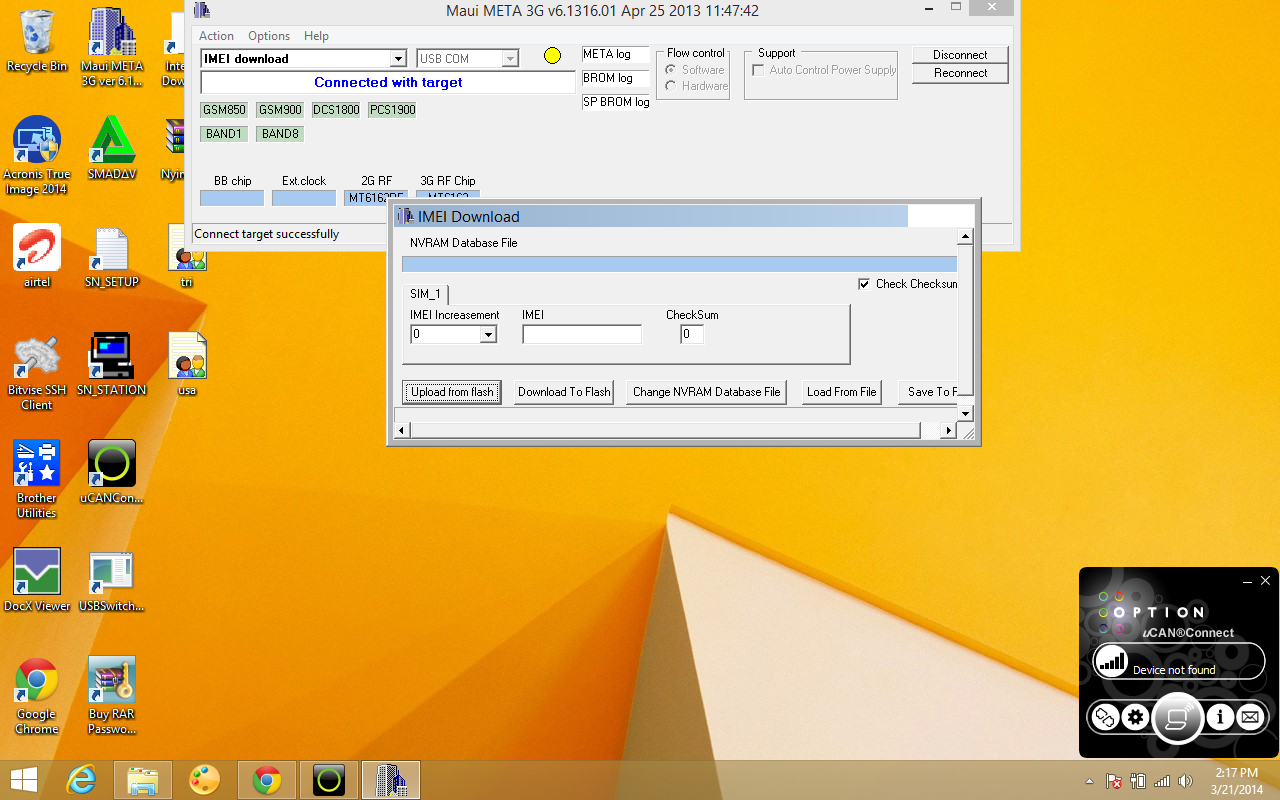Screen dimensions: 1280x800
Task: Click the uCAN Connect laptop connect icon
Action: pos(1177,718)
